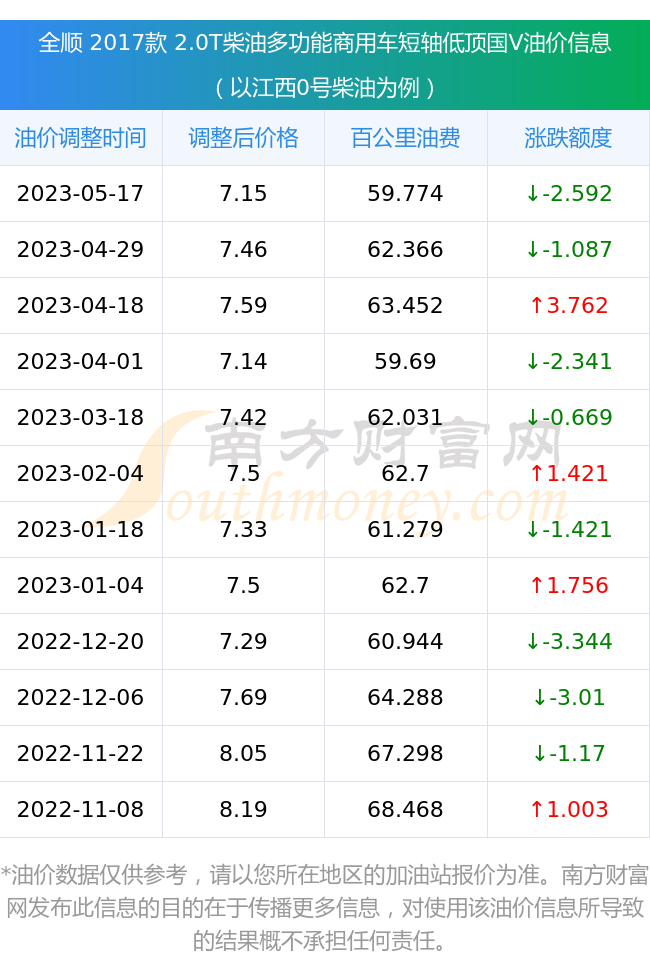Viewport: 650px width, 957px height.
Task: Click the disclaimer text at the bottom
Action: point(325,907)
